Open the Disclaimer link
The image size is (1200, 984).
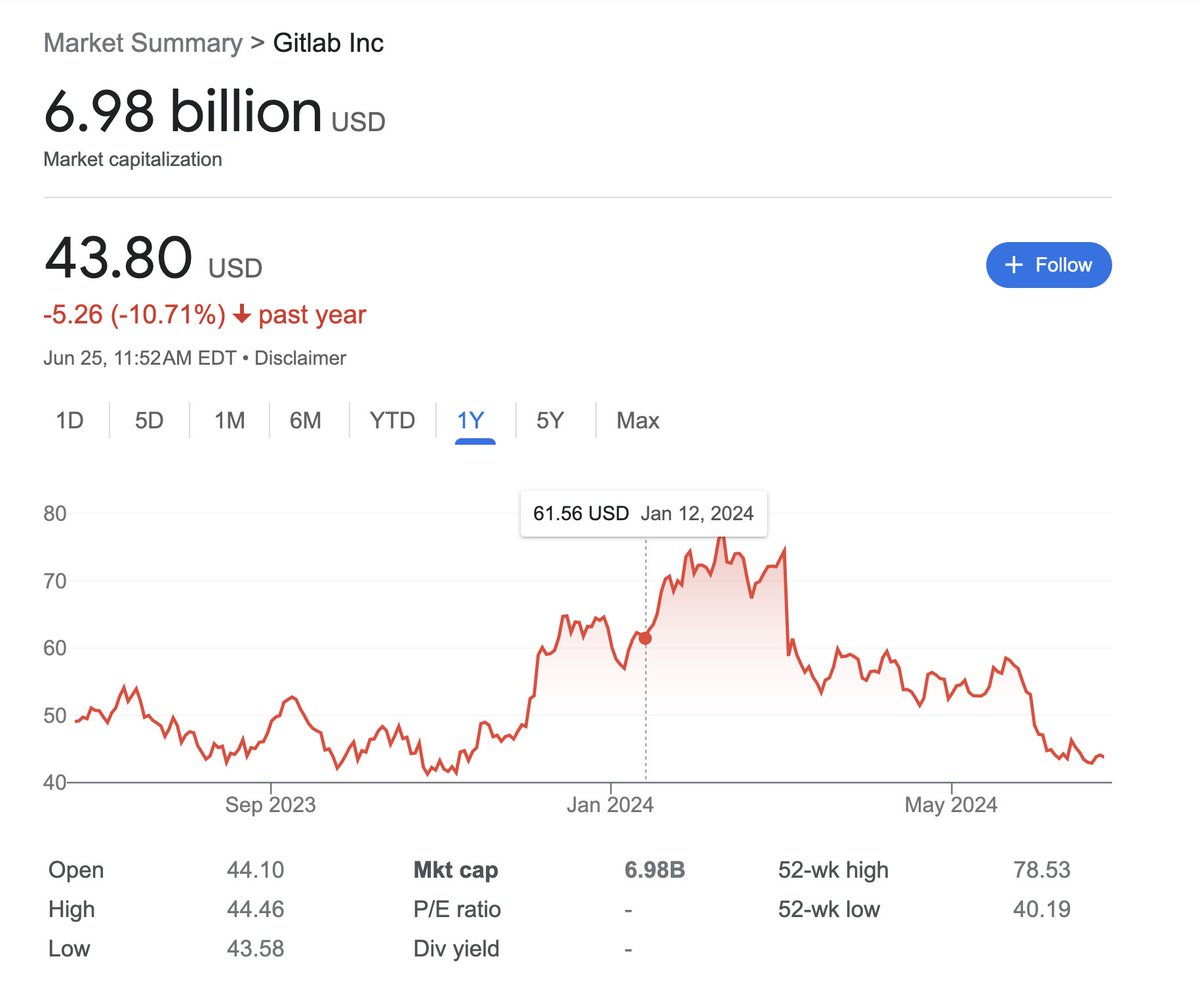301,358
